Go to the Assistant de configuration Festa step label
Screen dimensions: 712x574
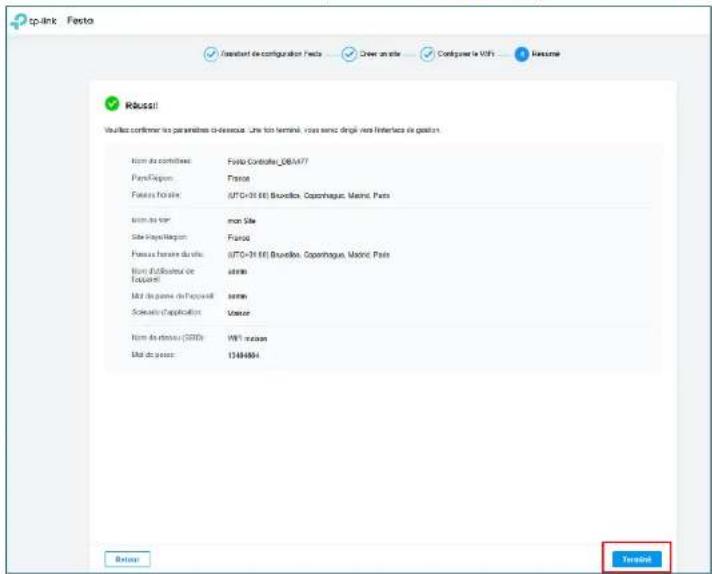pos(271,54)
